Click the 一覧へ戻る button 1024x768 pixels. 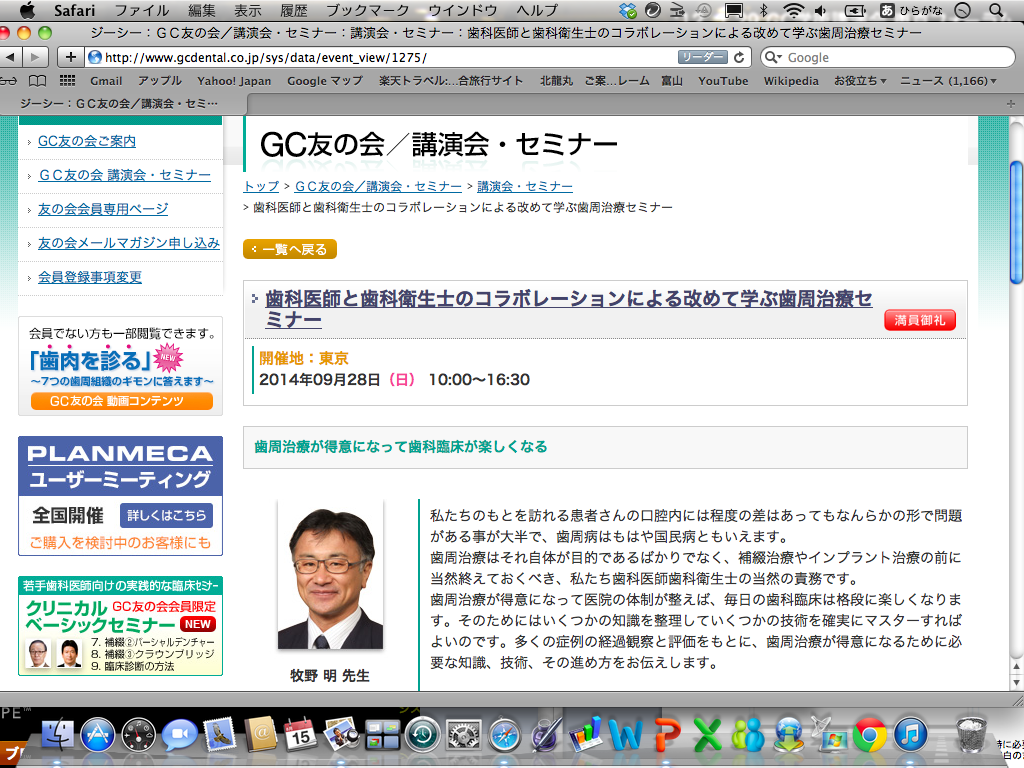coord(290,249)
